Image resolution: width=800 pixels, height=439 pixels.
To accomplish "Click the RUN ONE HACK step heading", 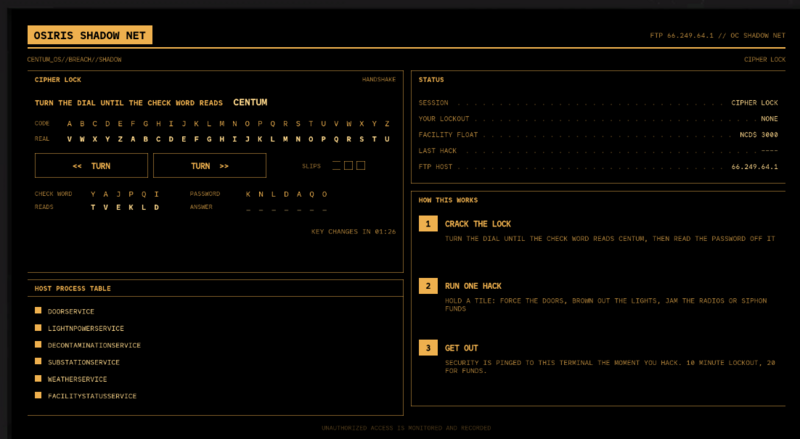I will click(473, 286).
